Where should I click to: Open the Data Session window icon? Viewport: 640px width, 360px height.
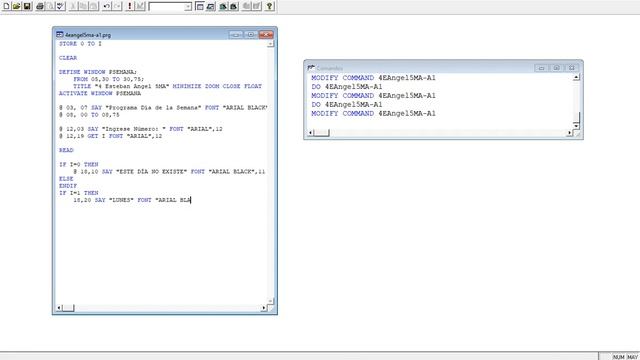[210, 6]
